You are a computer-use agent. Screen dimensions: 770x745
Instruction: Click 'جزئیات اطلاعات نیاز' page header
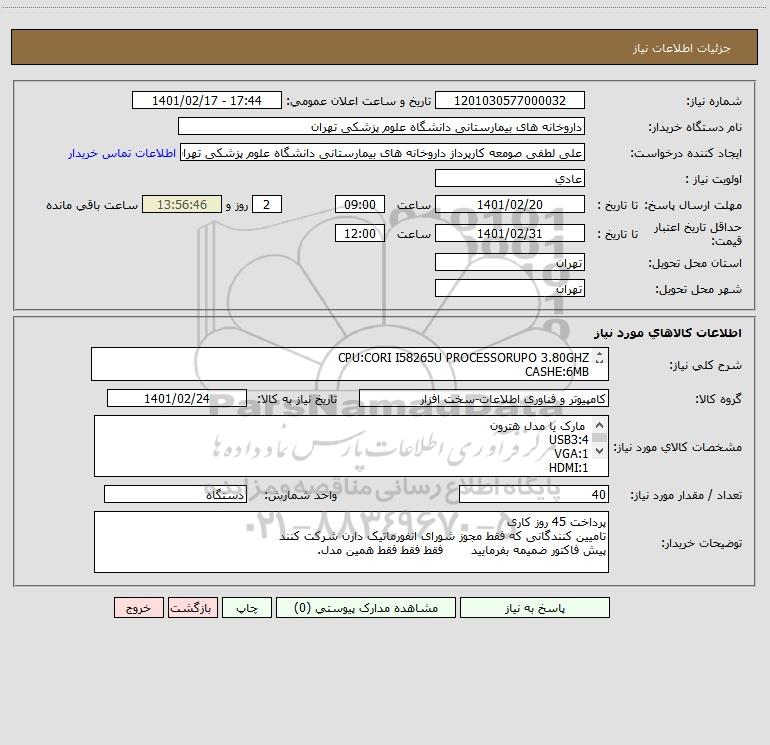point(682,48)
